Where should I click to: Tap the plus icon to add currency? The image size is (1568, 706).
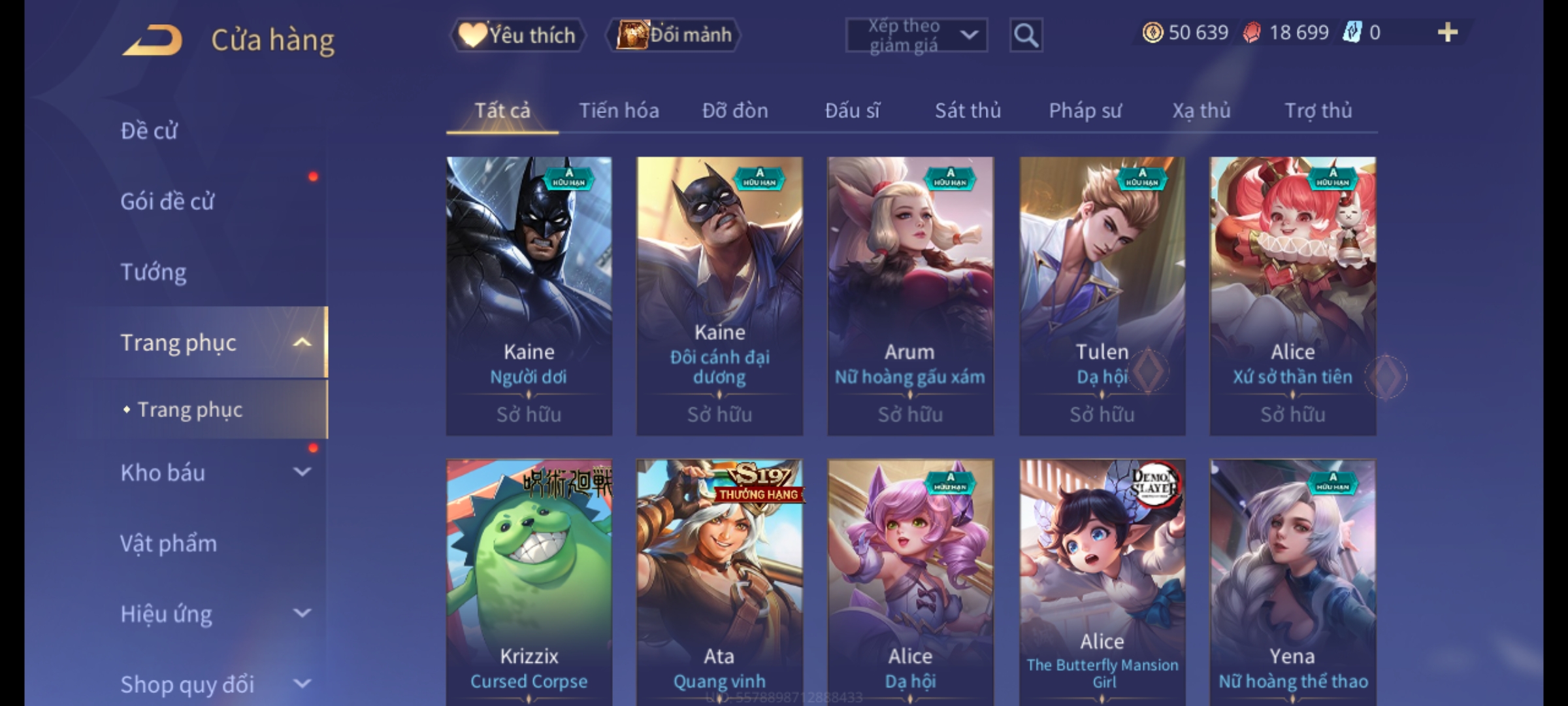tap(1448, 33)
